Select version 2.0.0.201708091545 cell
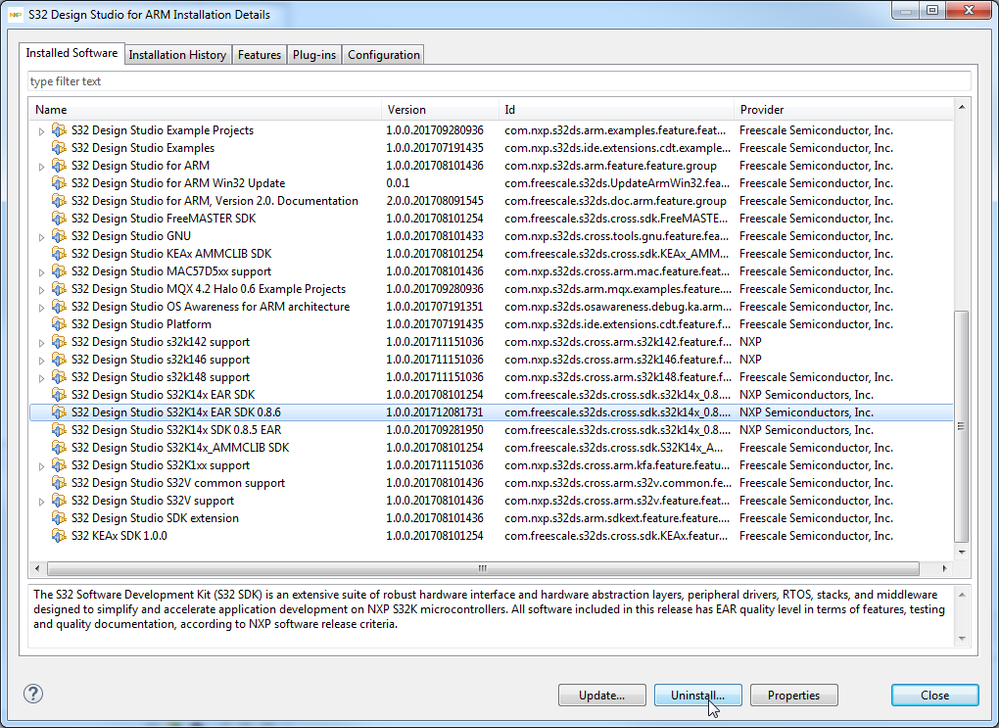Screen dimensions: 999x728 click(x=435, y=201)
